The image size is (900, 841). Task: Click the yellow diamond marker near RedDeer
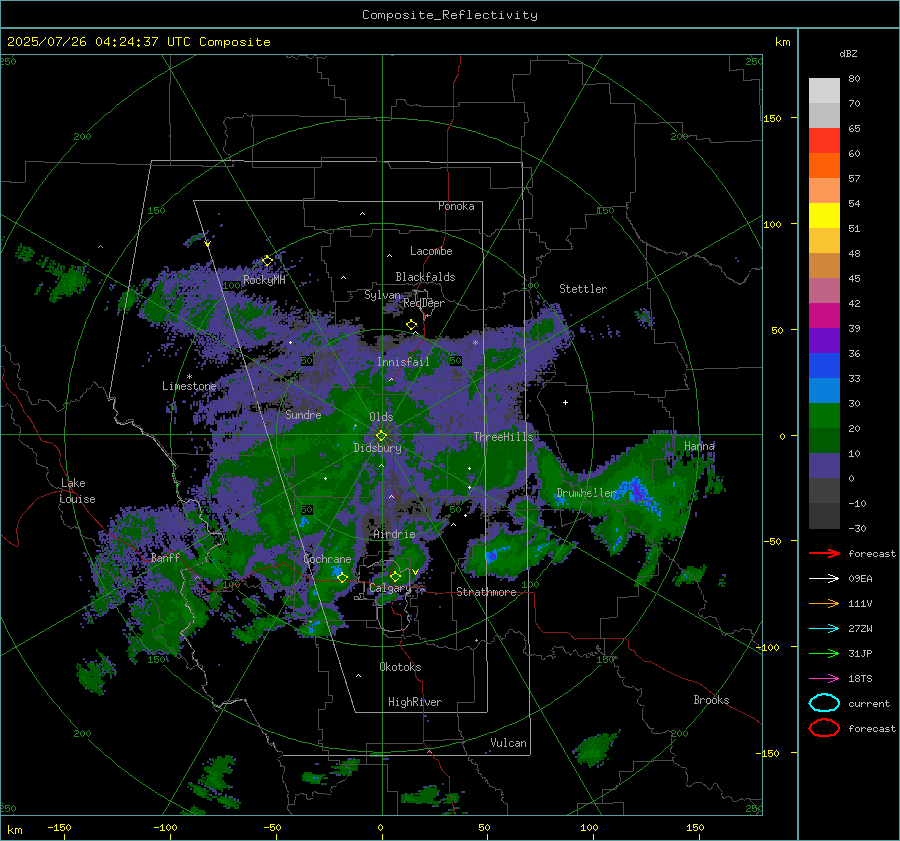click(x=411, y=325)
